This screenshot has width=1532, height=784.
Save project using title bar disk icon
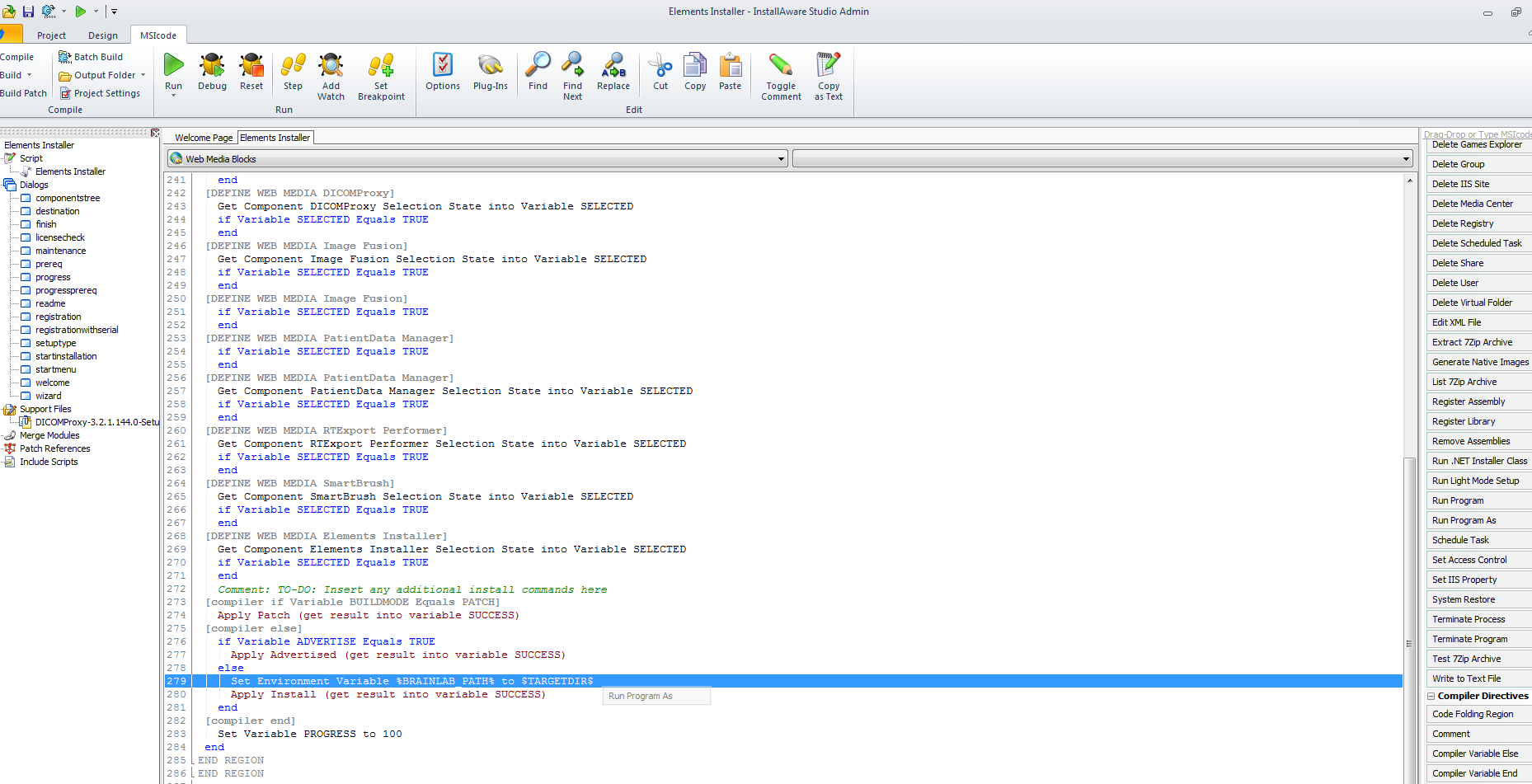[28, 12]
